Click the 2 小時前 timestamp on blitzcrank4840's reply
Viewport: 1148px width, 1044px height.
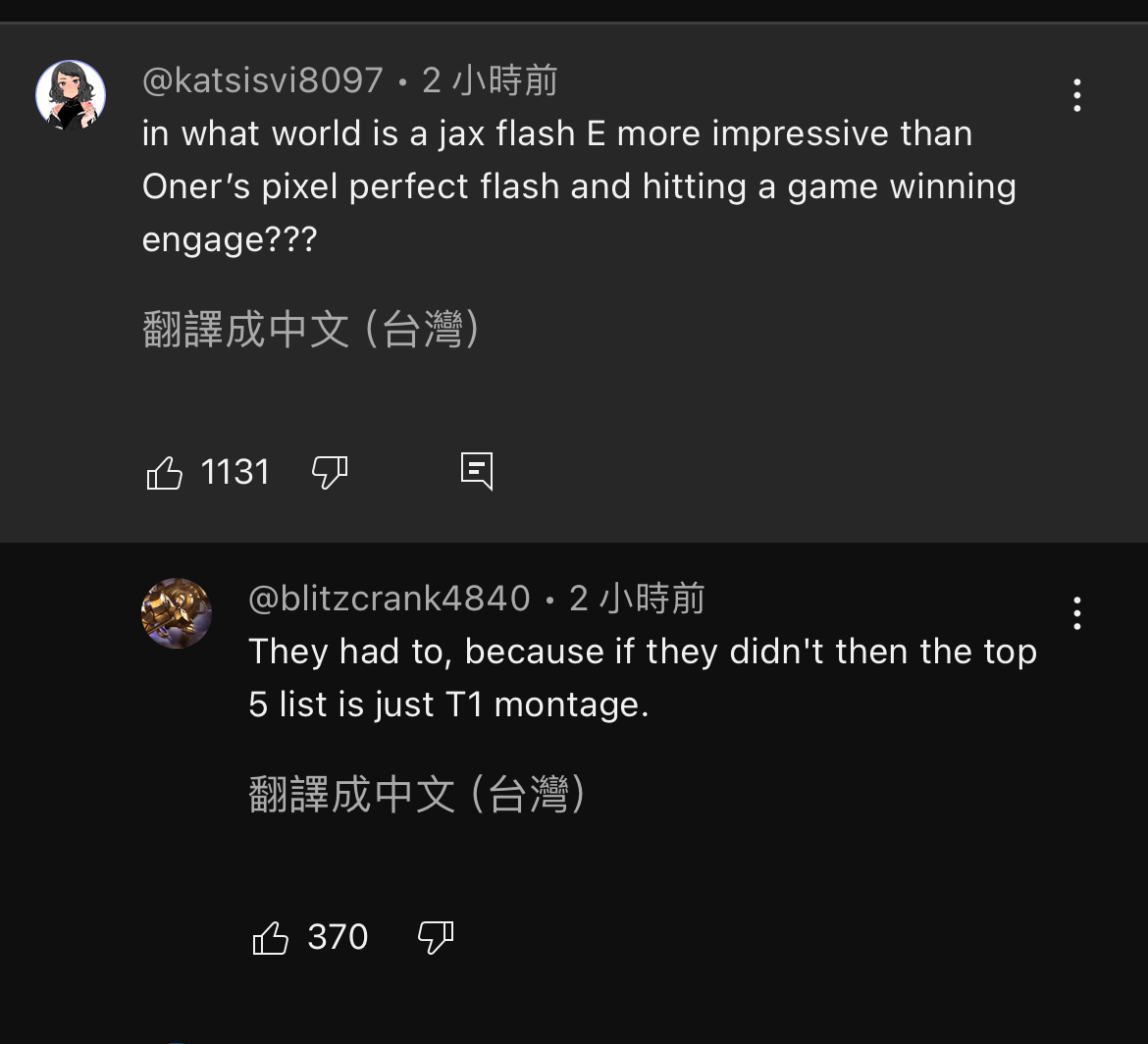point(637,599)
